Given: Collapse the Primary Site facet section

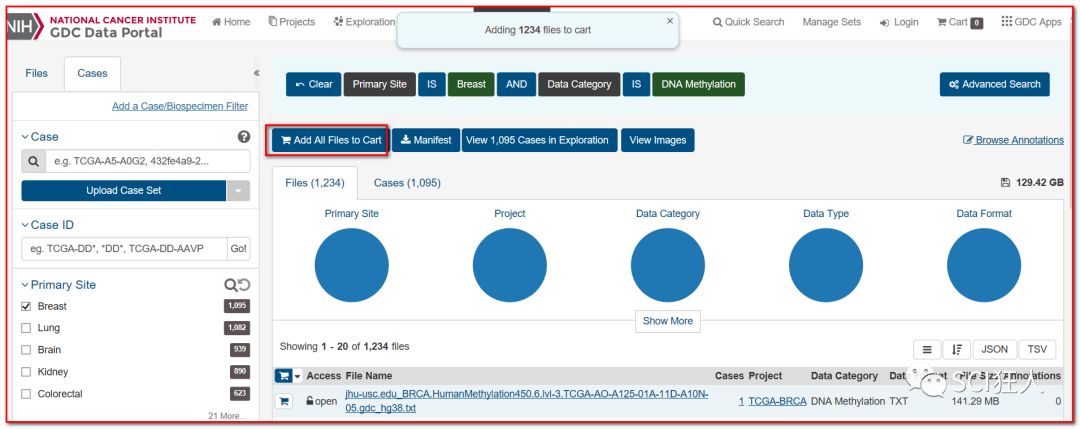Looking at the screenshot, I should tap(59, 285).
